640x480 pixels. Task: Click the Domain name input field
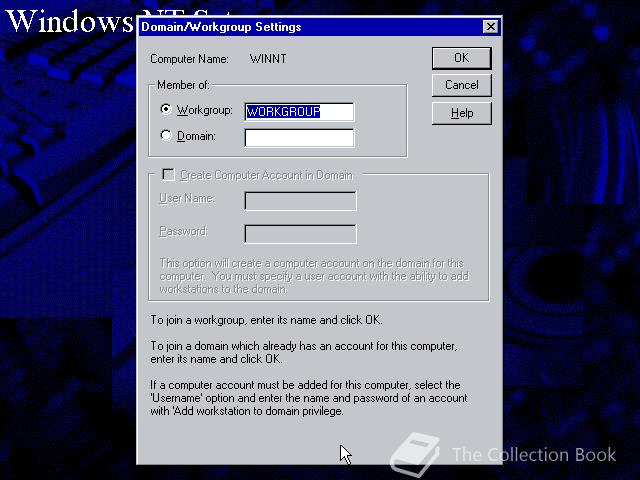(299, 138)
